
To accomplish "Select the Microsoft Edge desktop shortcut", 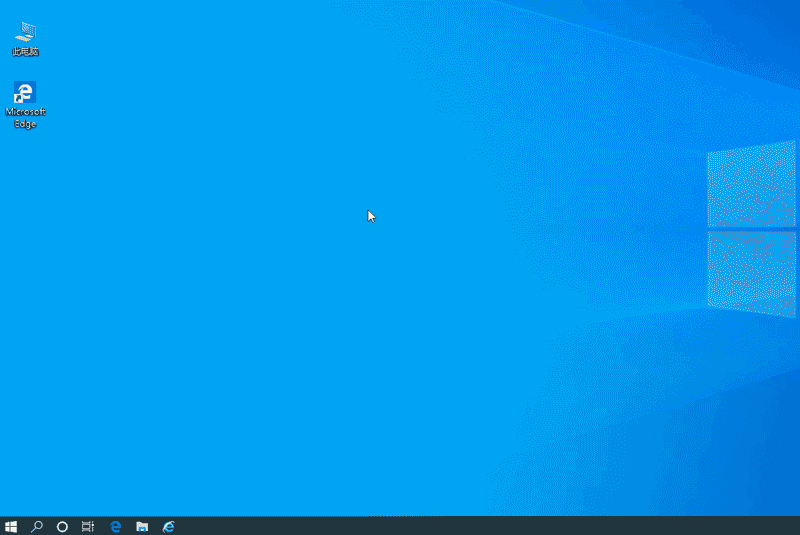I will (25, 104).
